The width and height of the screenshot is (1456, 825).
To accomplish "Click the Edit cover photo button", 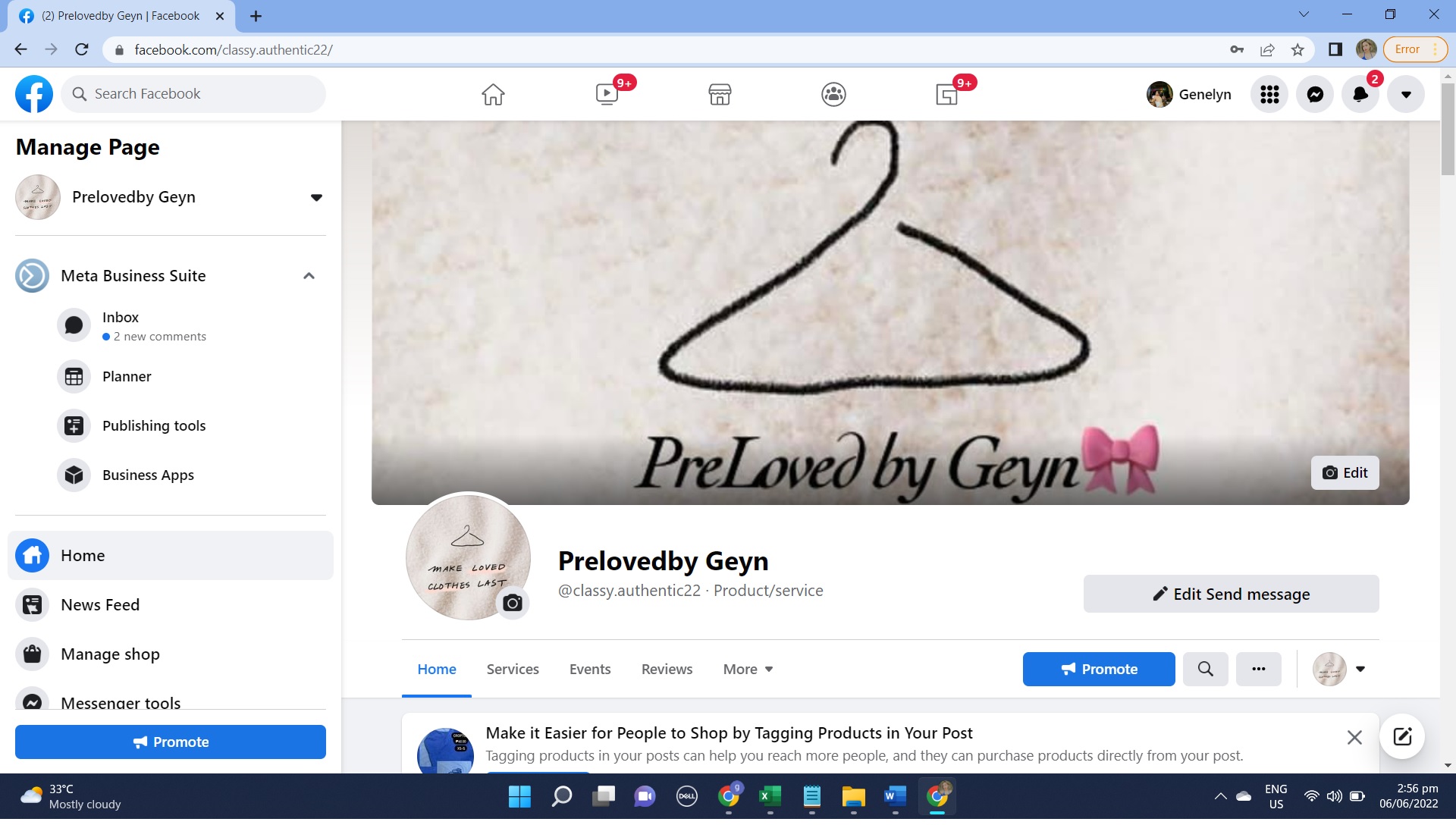I will (1345, 472).
